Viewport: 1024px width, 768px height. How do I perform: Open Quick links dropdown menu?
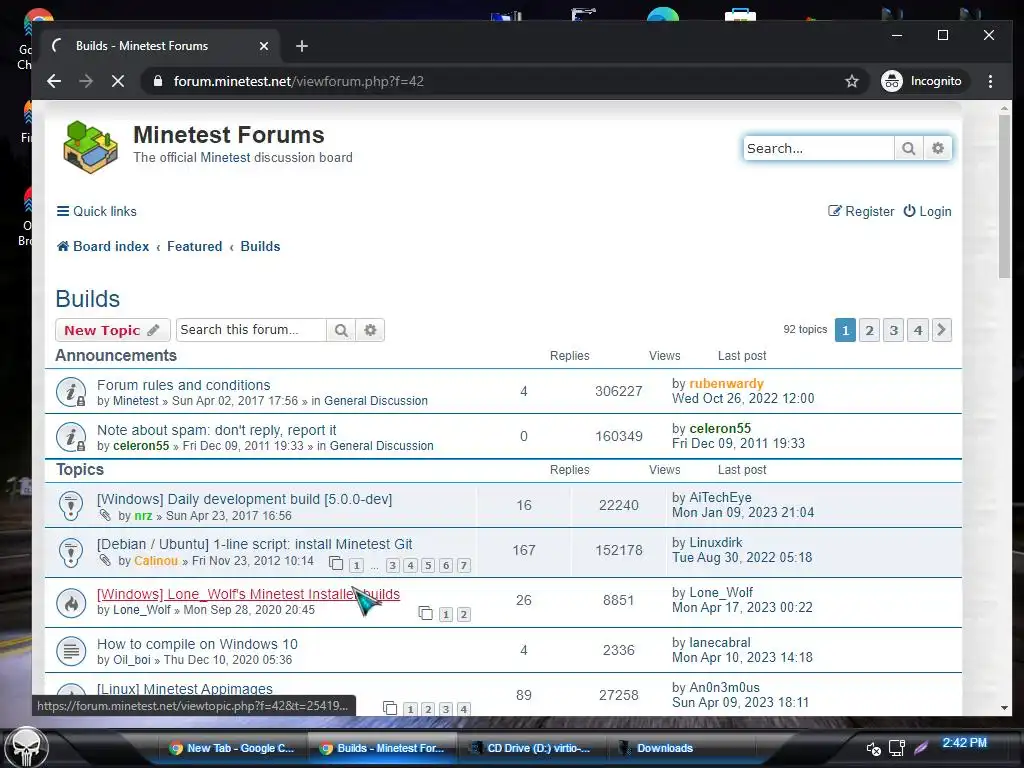(97, 211)
